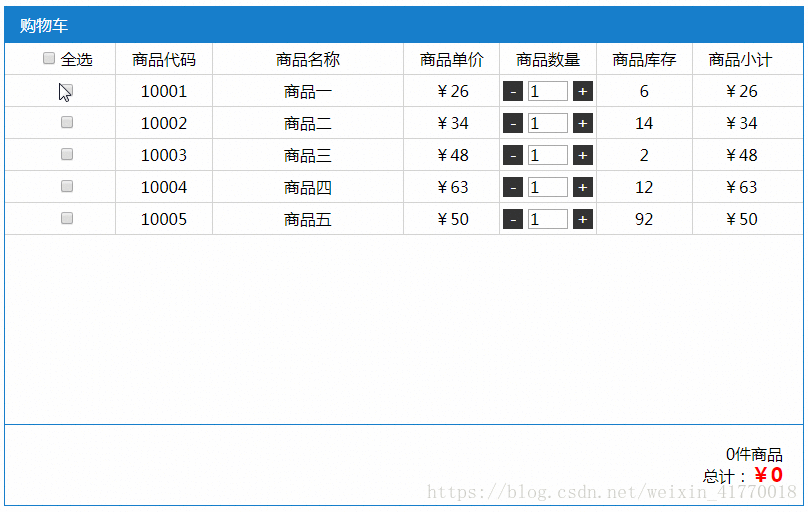Decrease quantity of 商品四 with minus button
Viewport: 808px width, 512px height.
[513, 187]
